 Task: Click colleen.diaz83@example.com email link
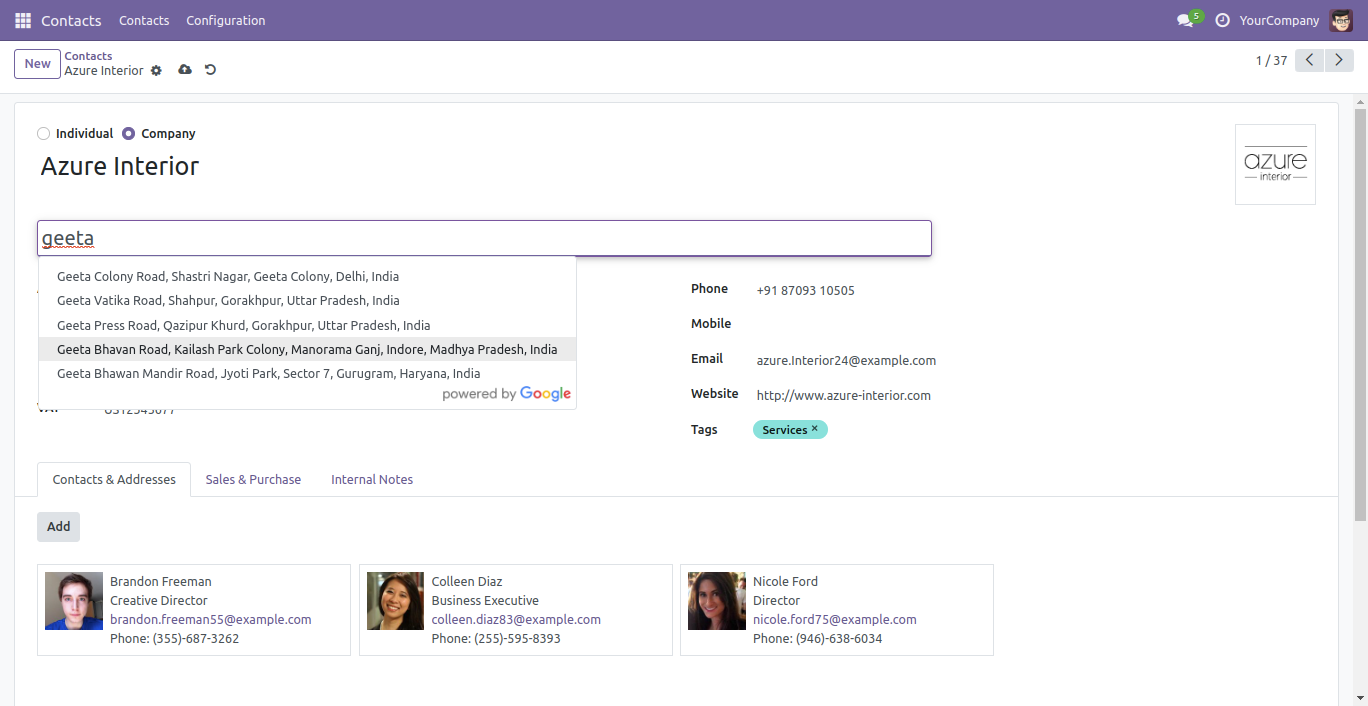coord(516,619)
